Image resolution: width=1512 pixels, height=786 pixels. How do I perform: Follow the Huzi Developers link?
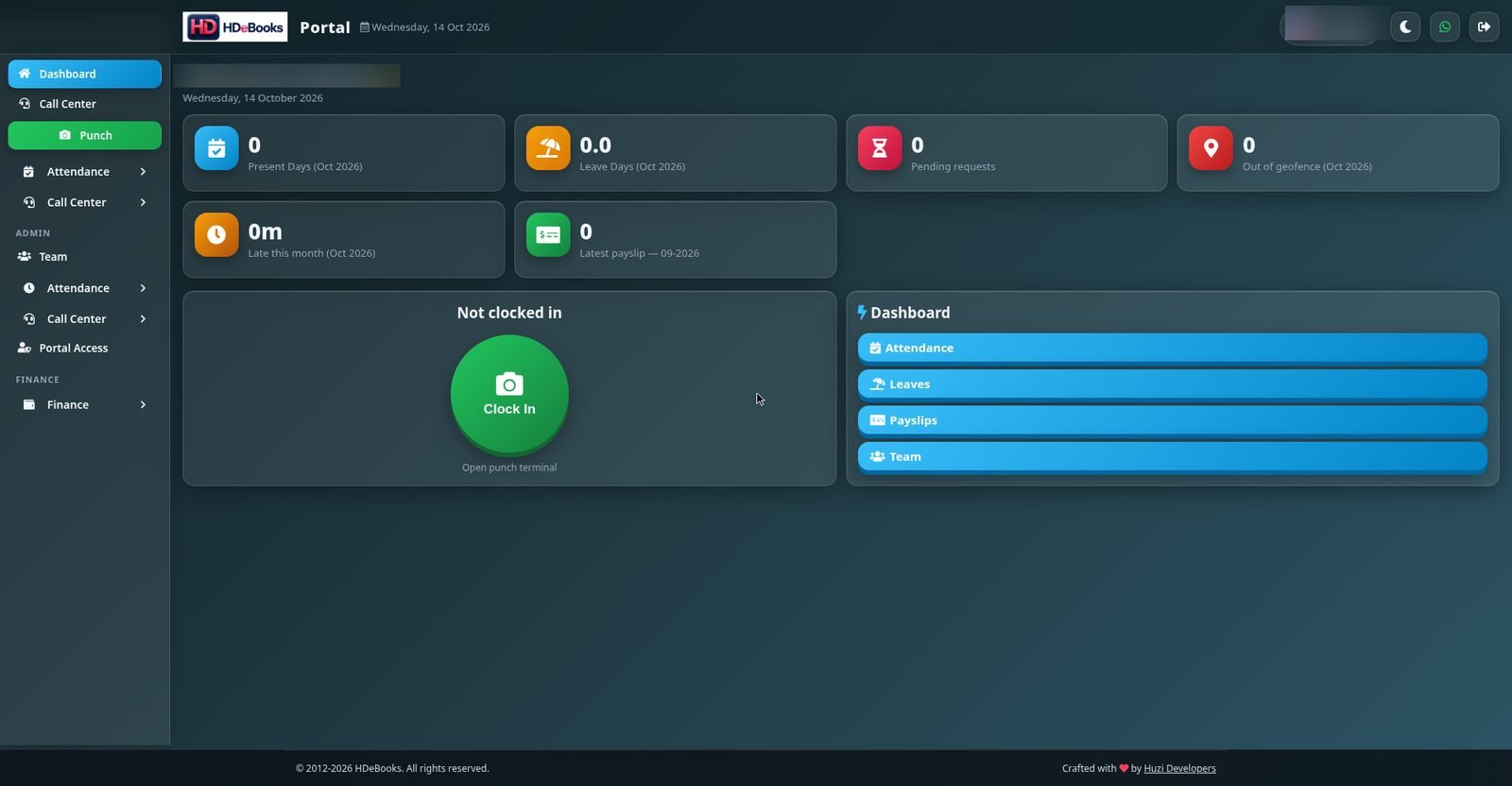[1179, 768]
